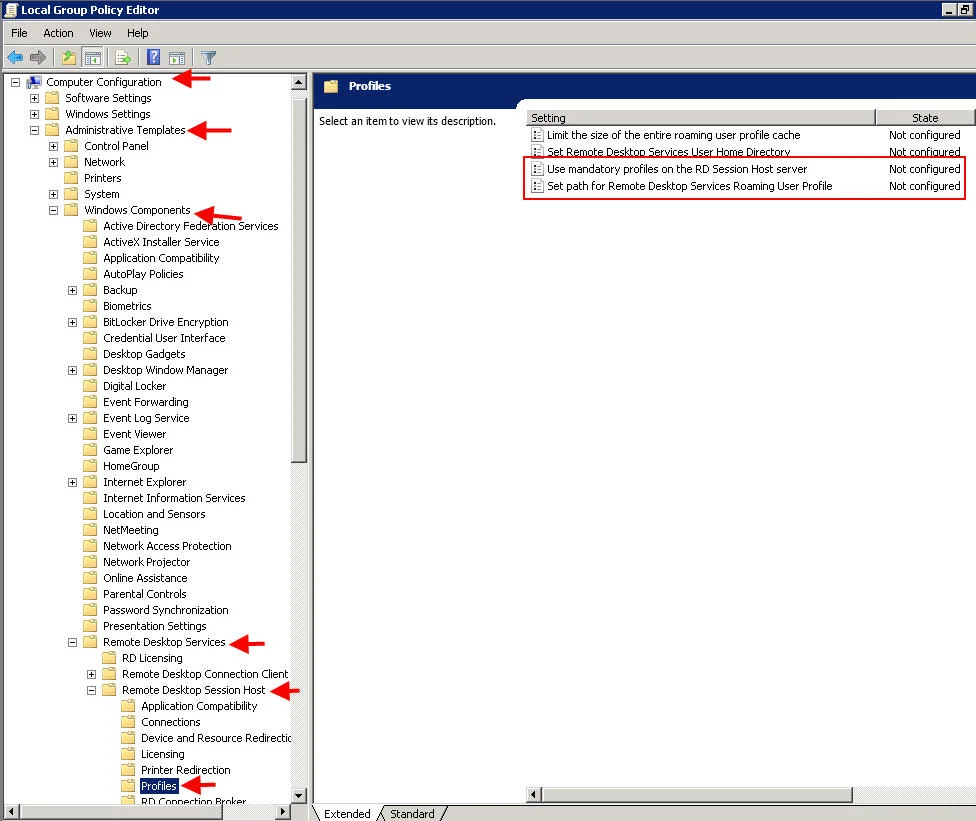This screenshot has height=821, width=976.
Task: Sort by the State column header
Action: point(925,118)
